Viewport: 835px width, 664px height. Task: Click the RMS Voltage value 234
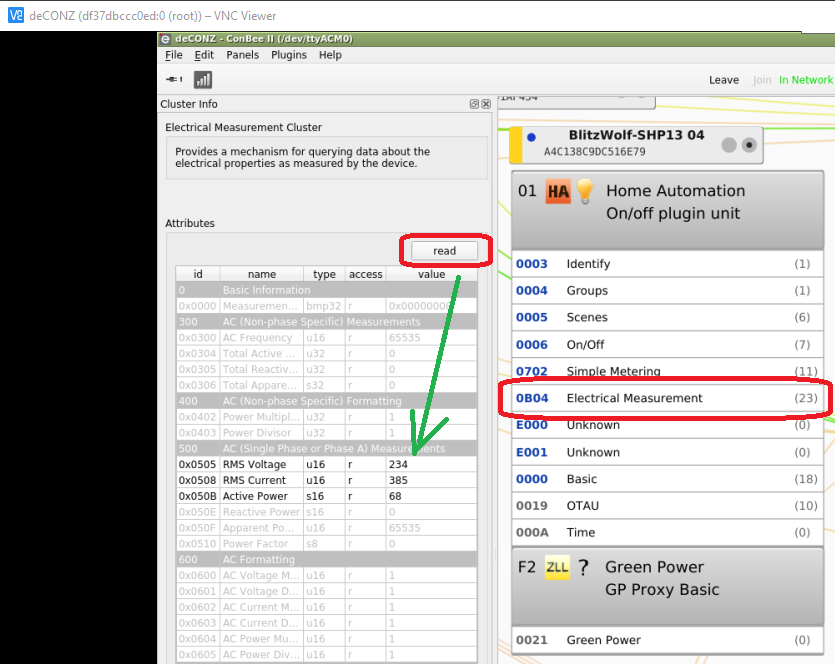[x=398, y=464]
